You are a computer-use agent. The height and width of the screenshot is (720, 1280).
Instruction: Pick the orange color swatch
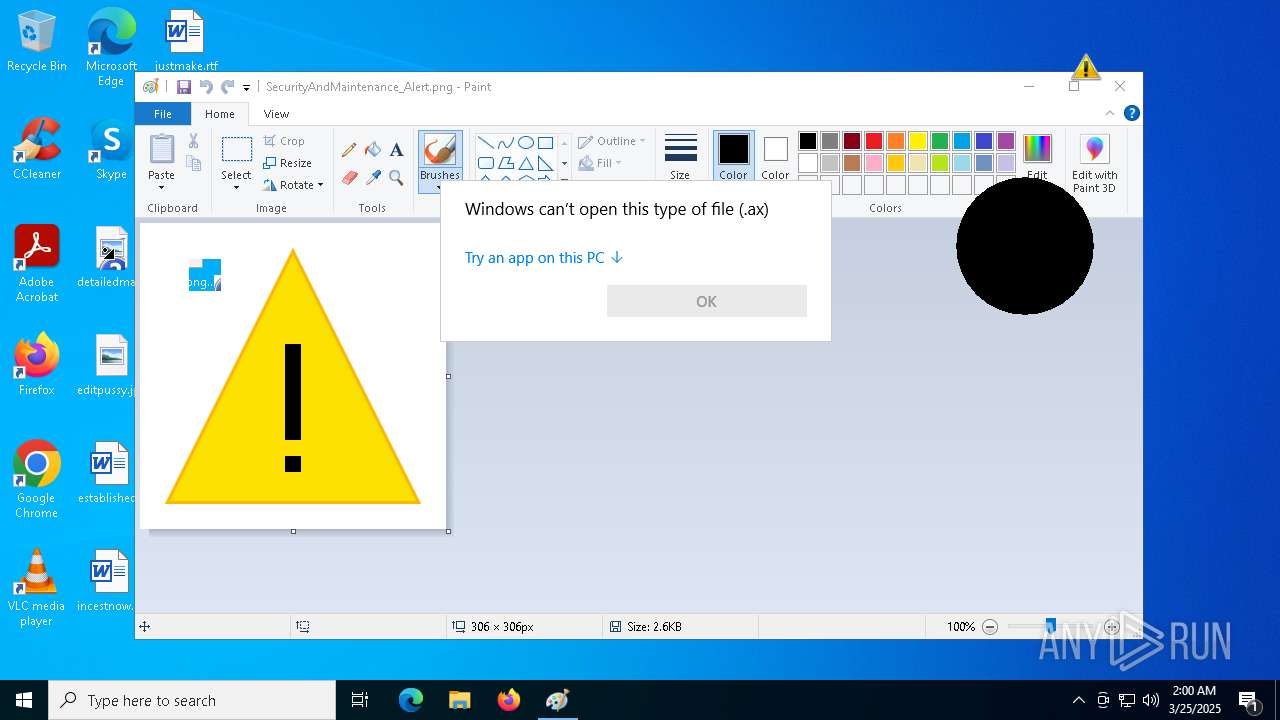click(x=896, y=141)
